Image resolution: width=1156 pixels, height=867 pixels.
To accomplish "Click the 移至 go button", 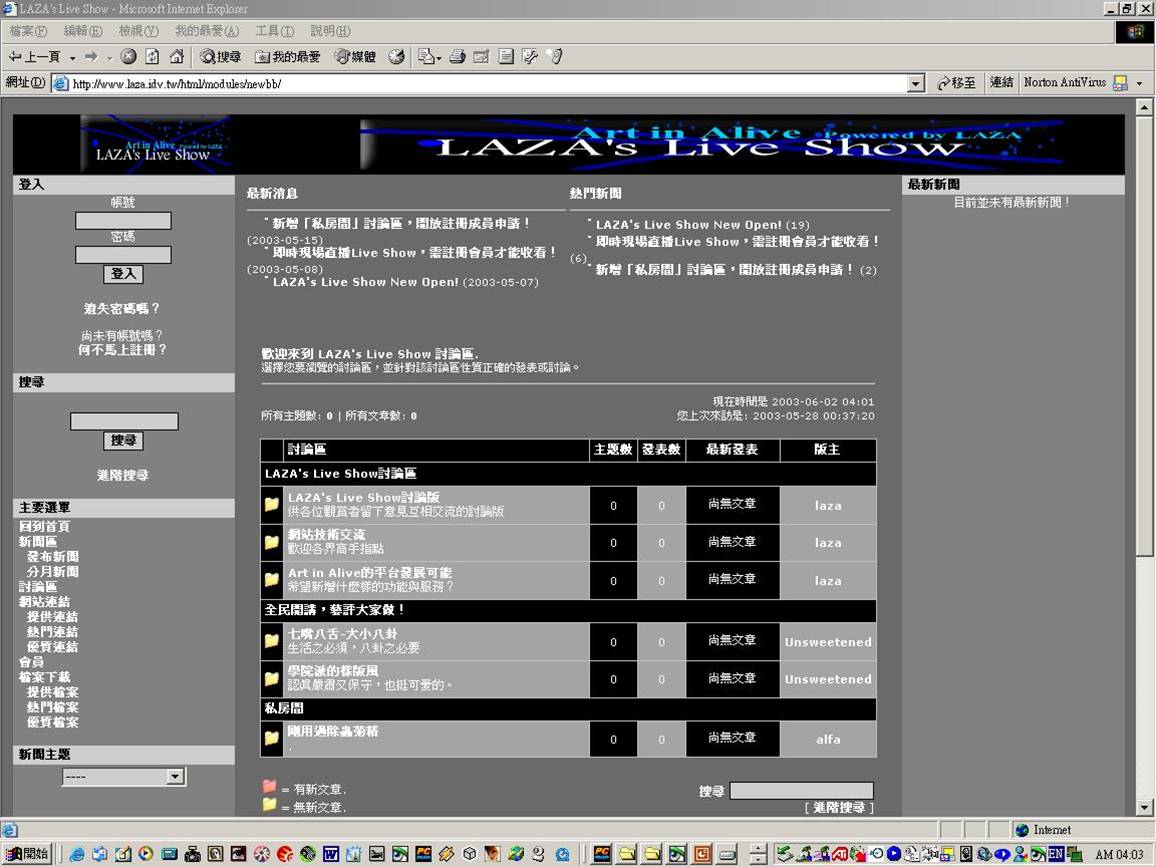I will [x=956, y=83].
